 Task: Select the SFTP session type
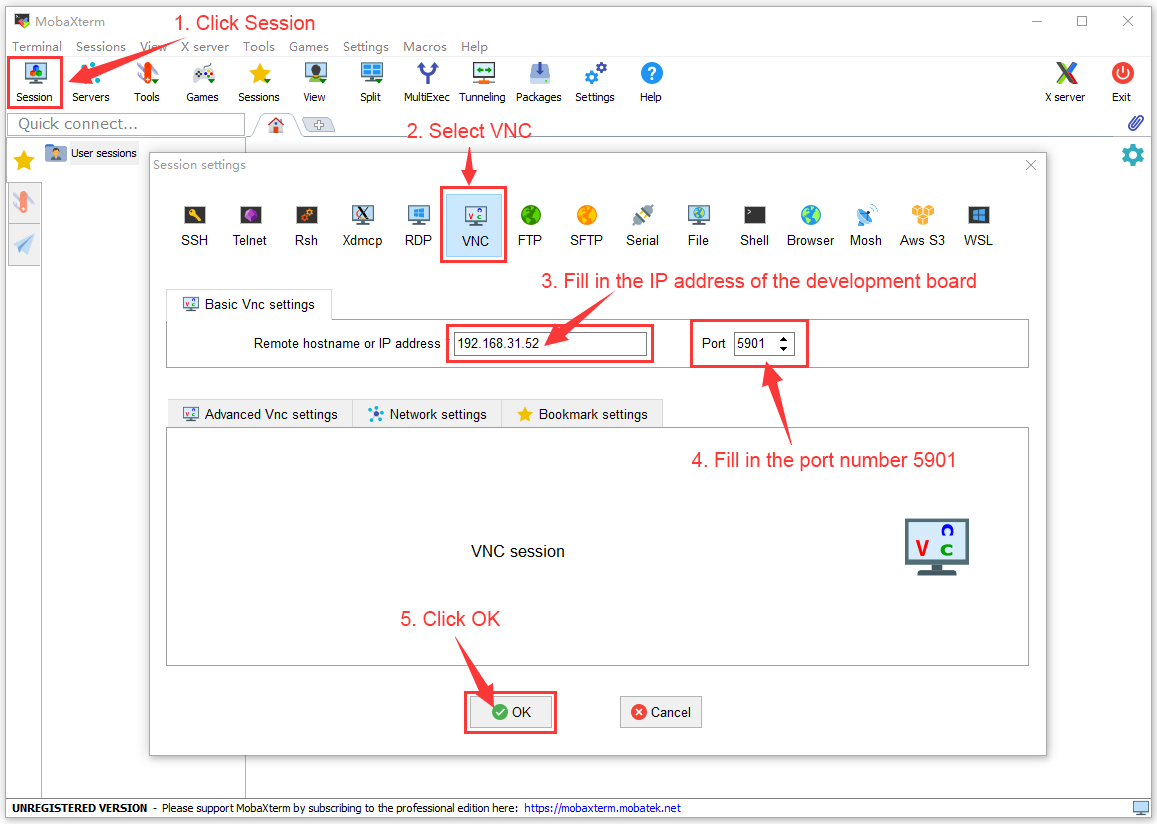point(587,226)
